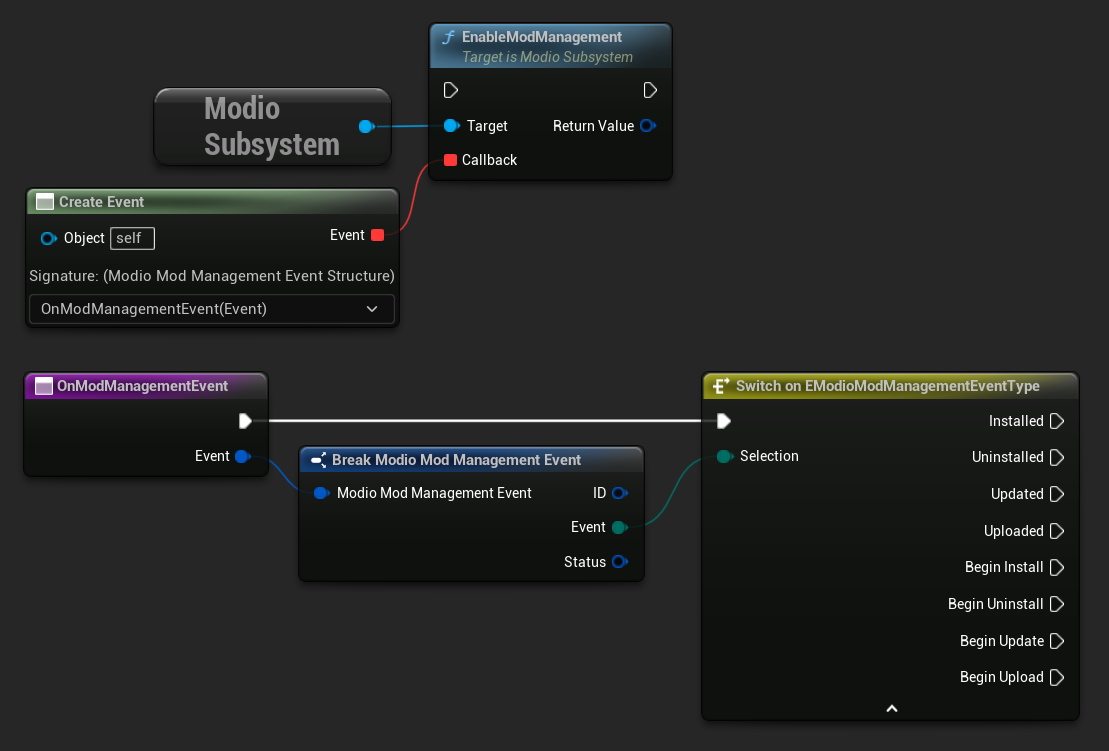Collapse the Switch node with bottom chevron
Image resolution: width=1109 pixels, height=751 pixels.
pos(892,709)
